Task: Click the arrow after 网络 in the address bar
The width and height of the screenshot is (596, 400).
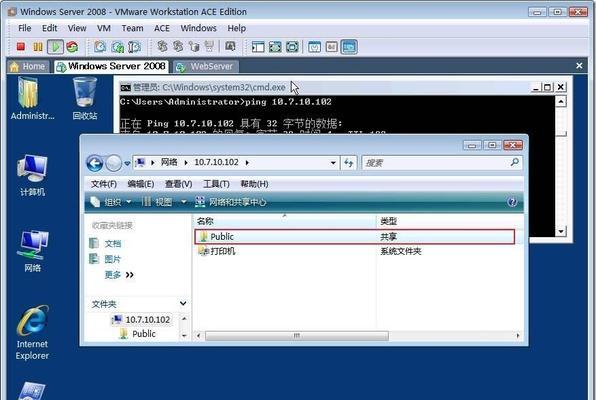Action: click(186, 163)
